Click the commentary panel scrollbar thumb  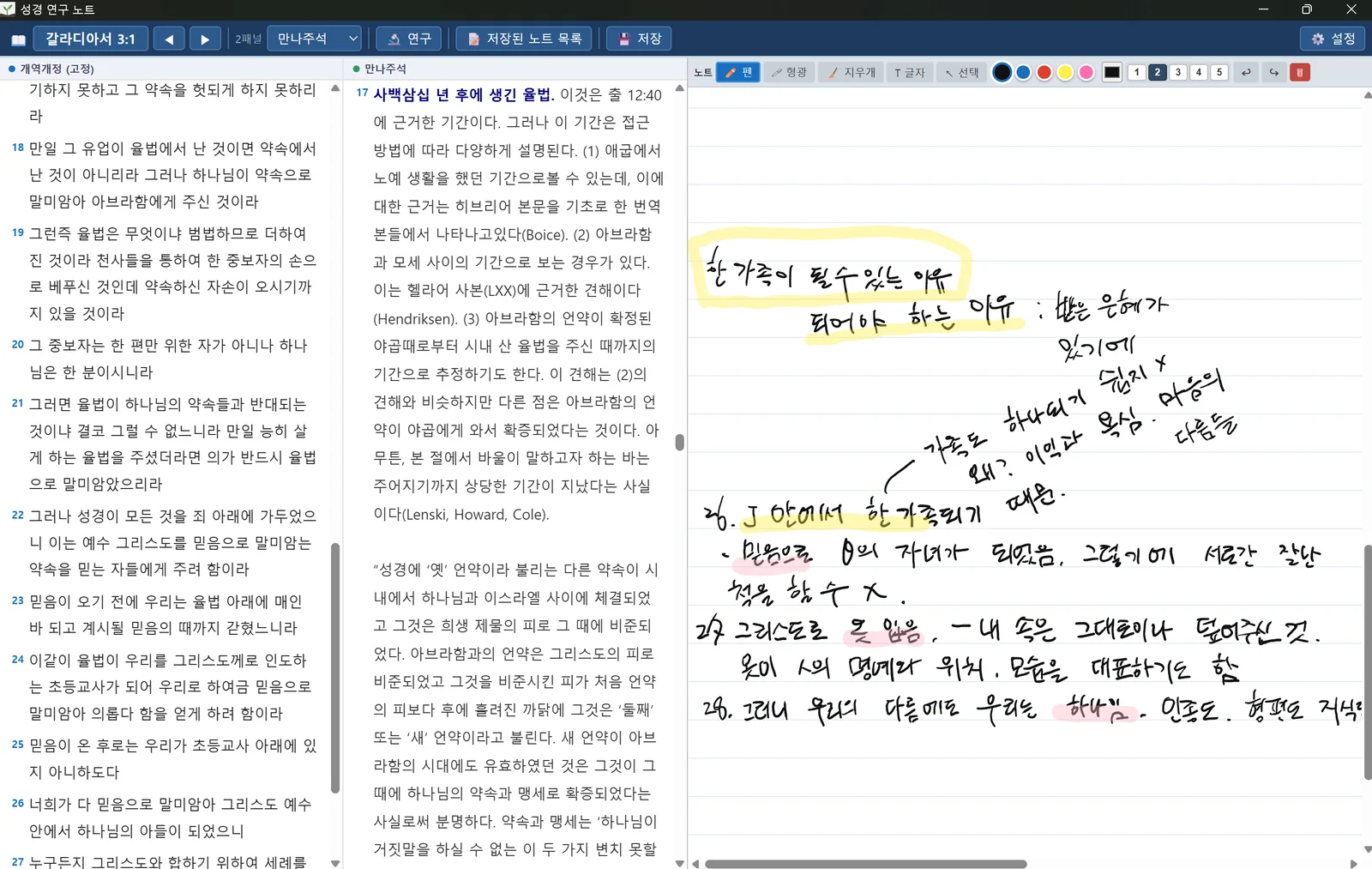(679, 442)
